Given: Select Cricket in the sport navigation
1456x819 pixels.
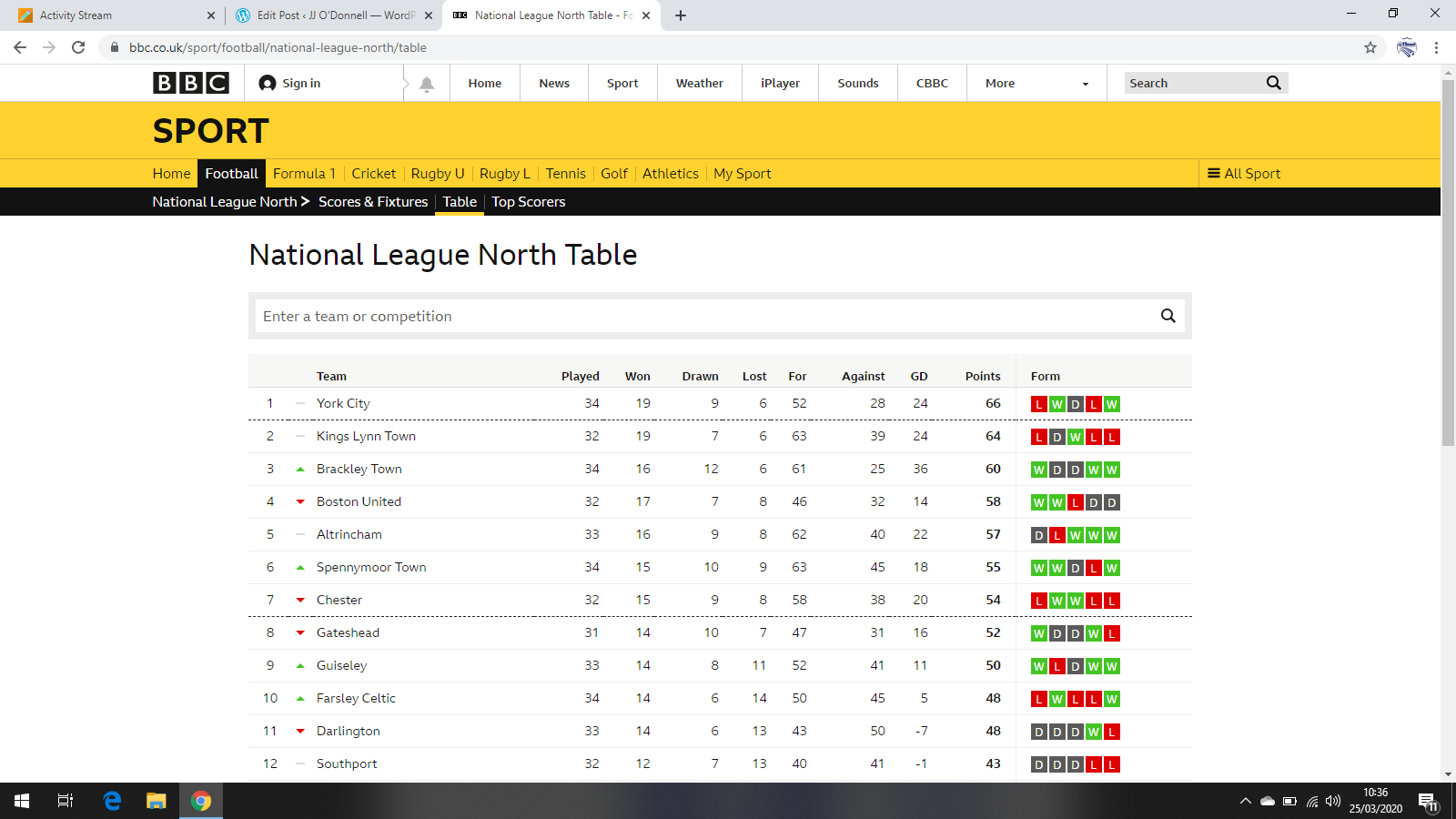Looking at the screenshot, I should coord(373,174).
